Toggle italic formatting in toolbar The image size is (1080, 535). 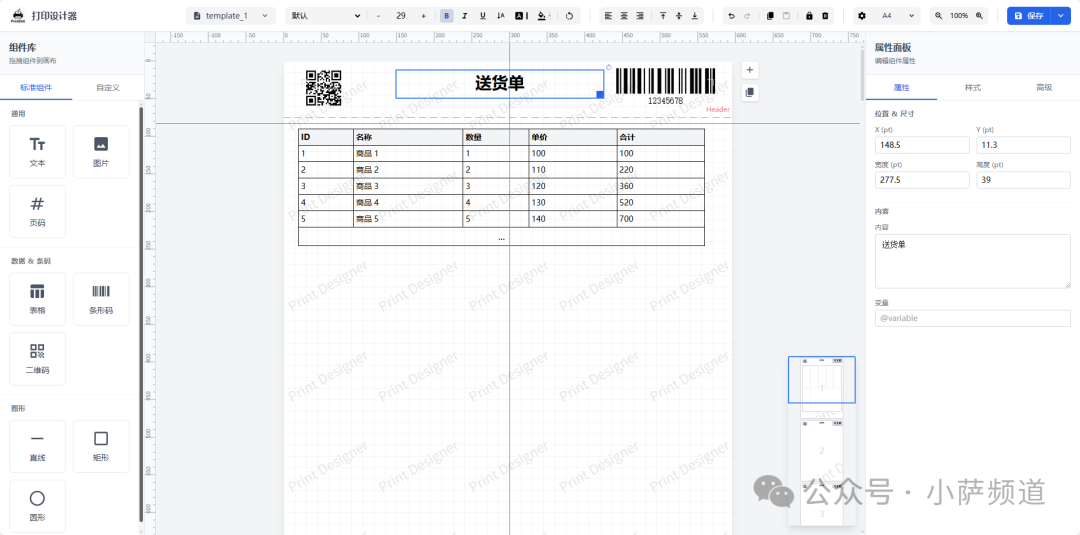(465, 16)
